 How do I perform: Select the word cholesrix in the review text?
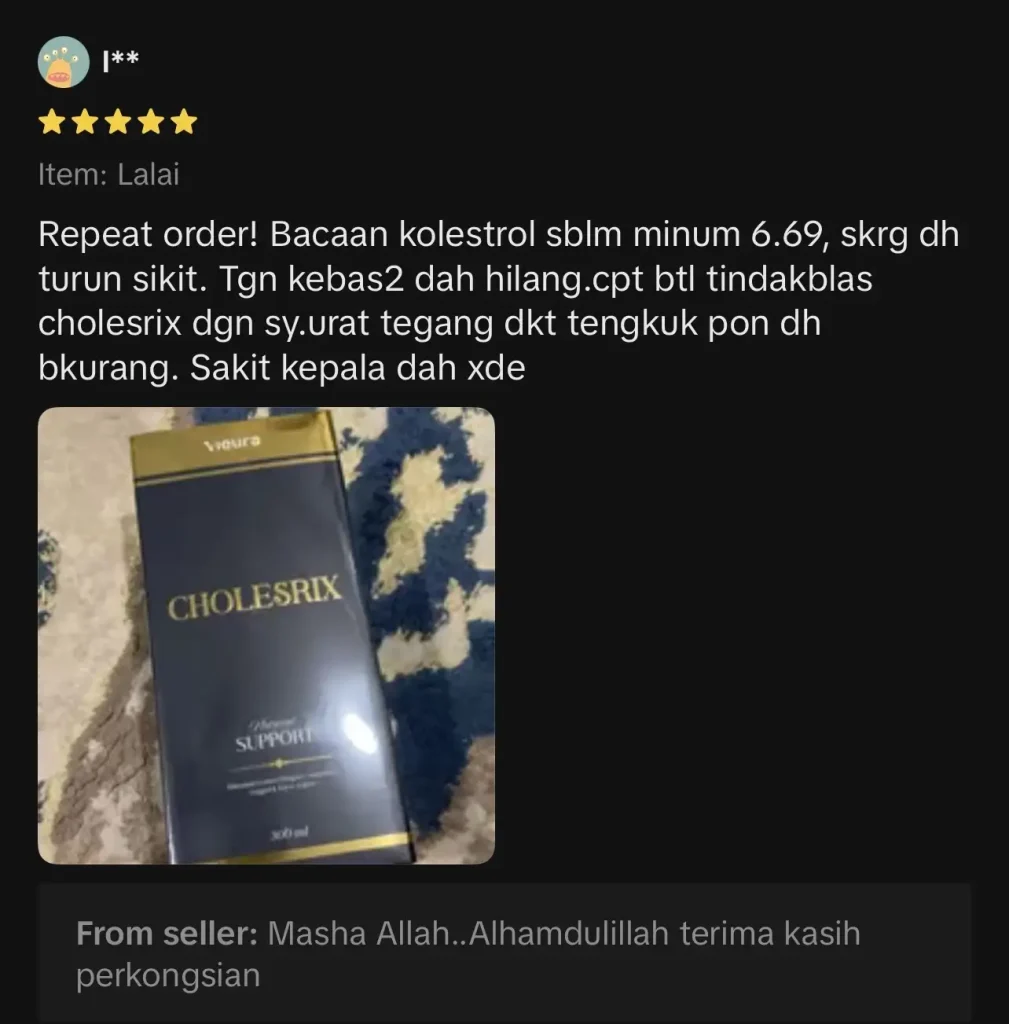click(x=109, y=323)
